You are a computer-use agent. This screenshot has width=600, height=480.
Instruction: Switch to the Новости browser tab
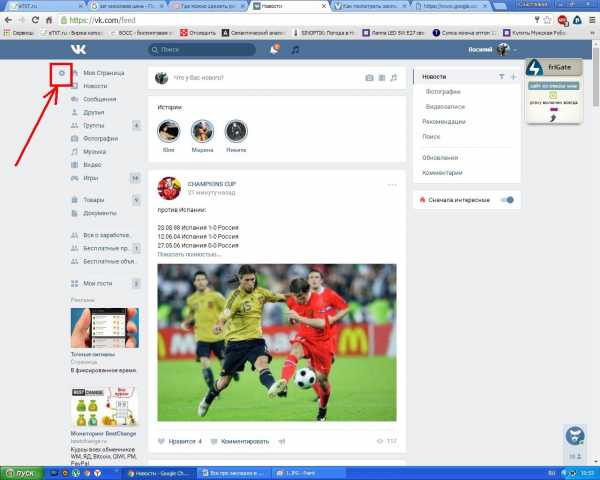(289, 6)
